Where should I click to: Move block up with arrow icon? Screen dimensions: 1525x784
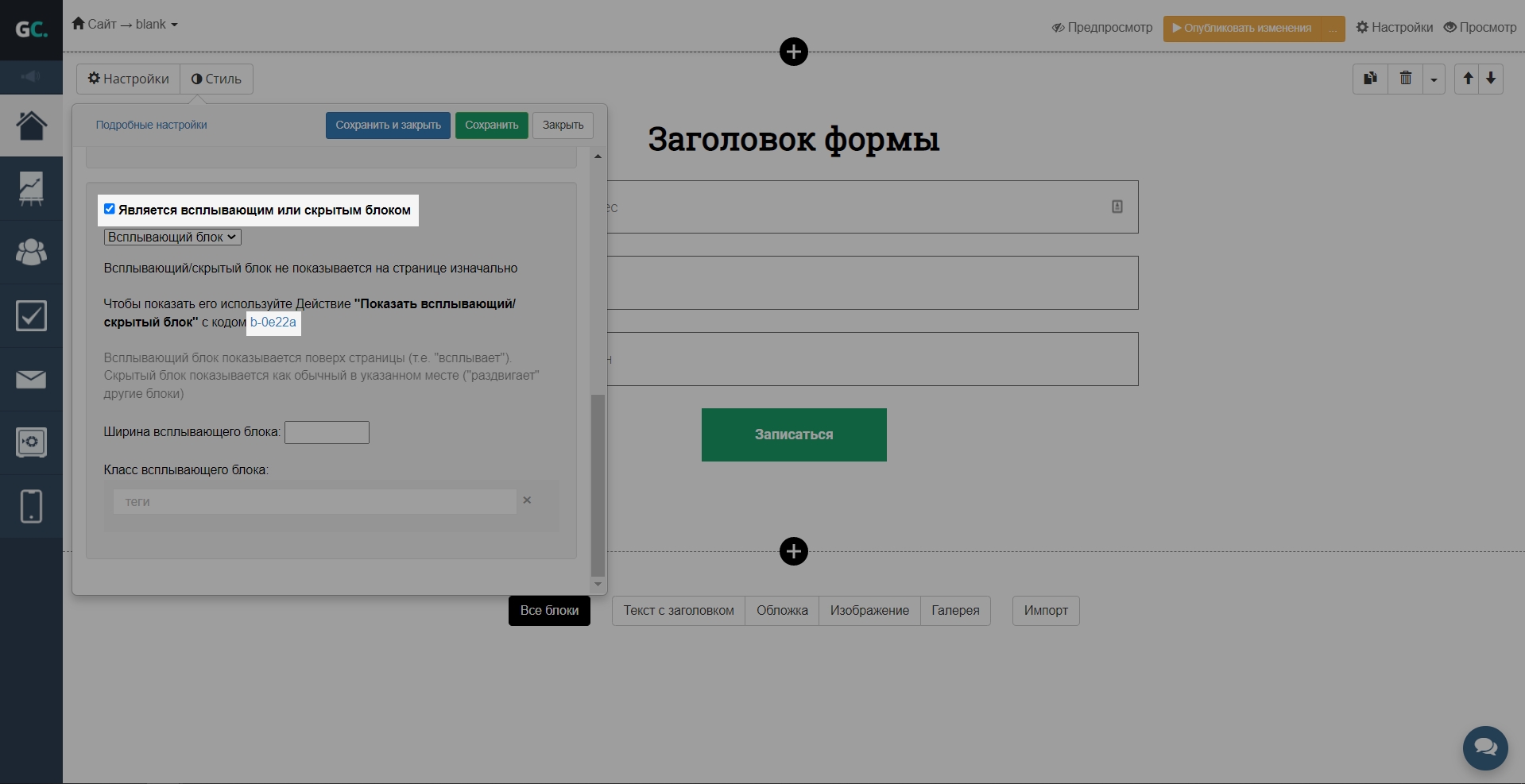(x=1468, y=79)
